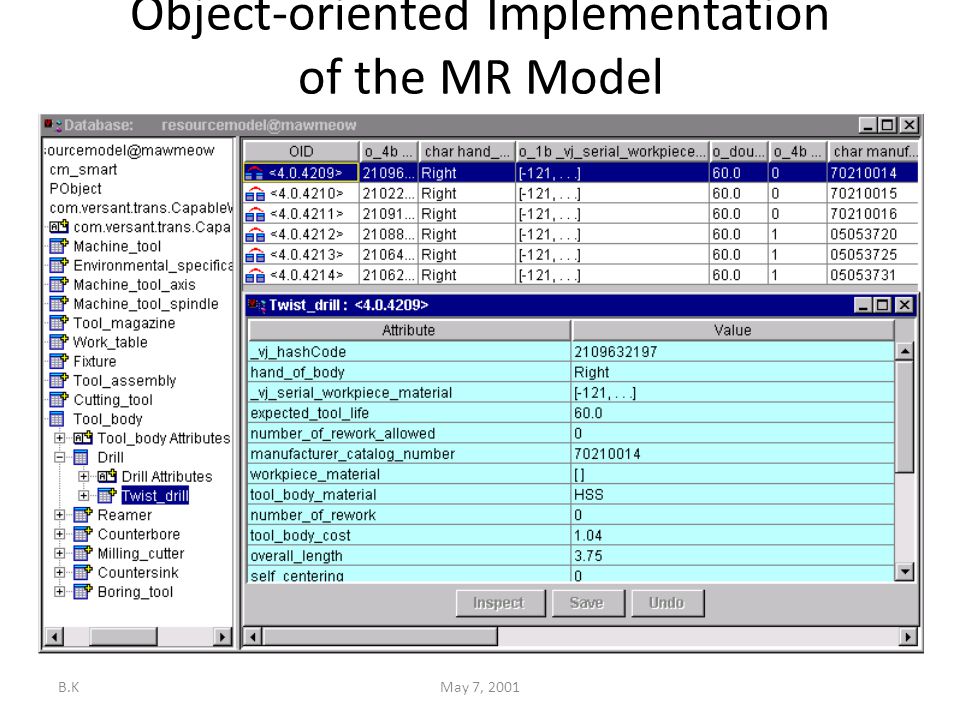Screen dimensions: 960x720
Task: Click the com.versant.trans.Capa attributes icon
Action: pyautogui.click(x=59, y=227)
